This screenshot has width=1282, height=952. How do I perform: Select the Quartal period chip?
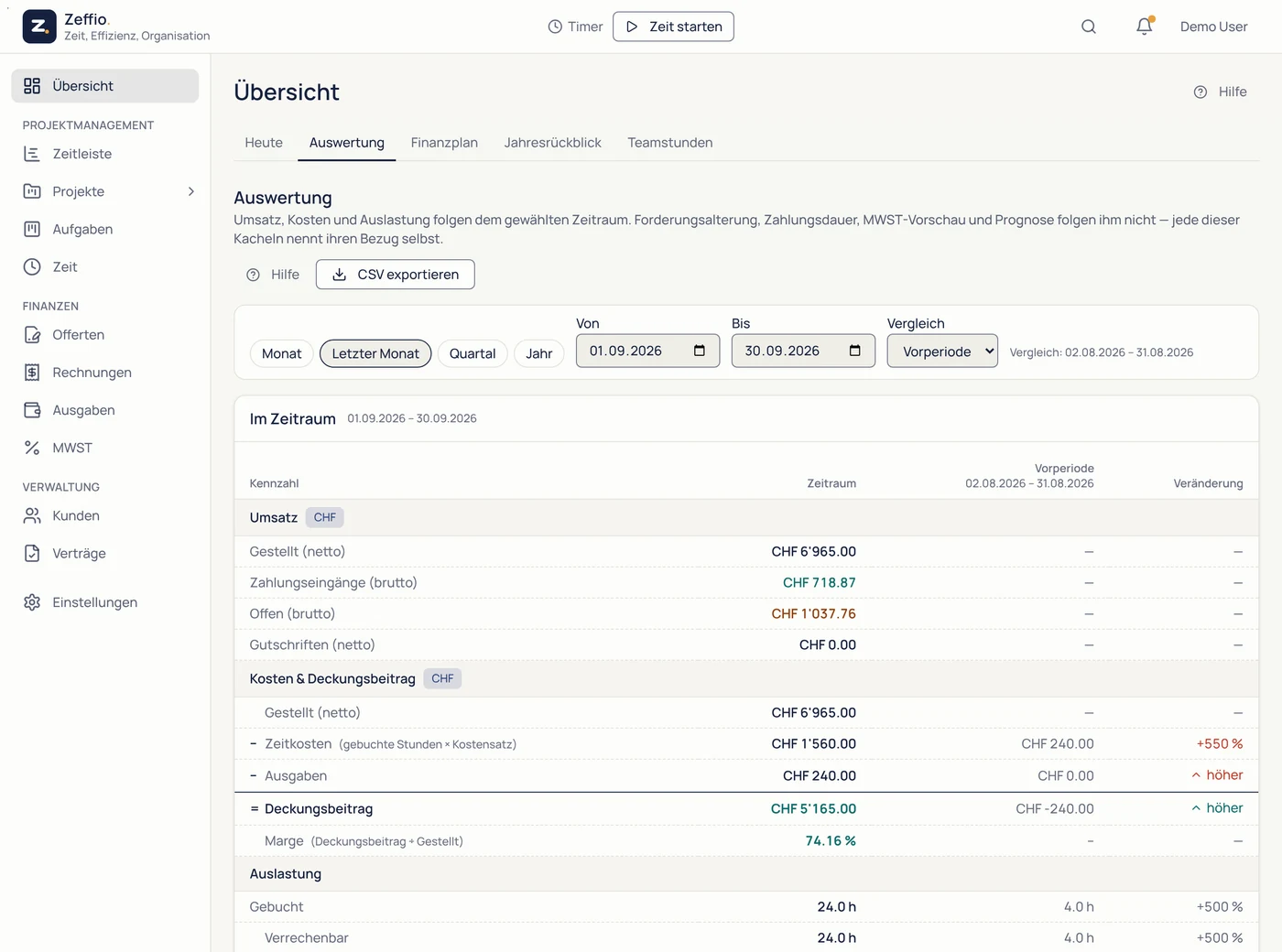pos(473,353)
